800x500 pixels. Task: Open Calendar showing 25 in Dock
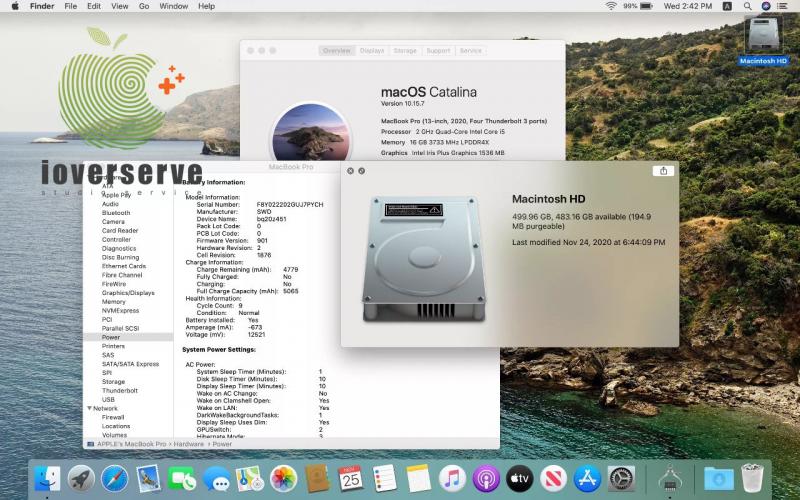(x=351, y=479)
